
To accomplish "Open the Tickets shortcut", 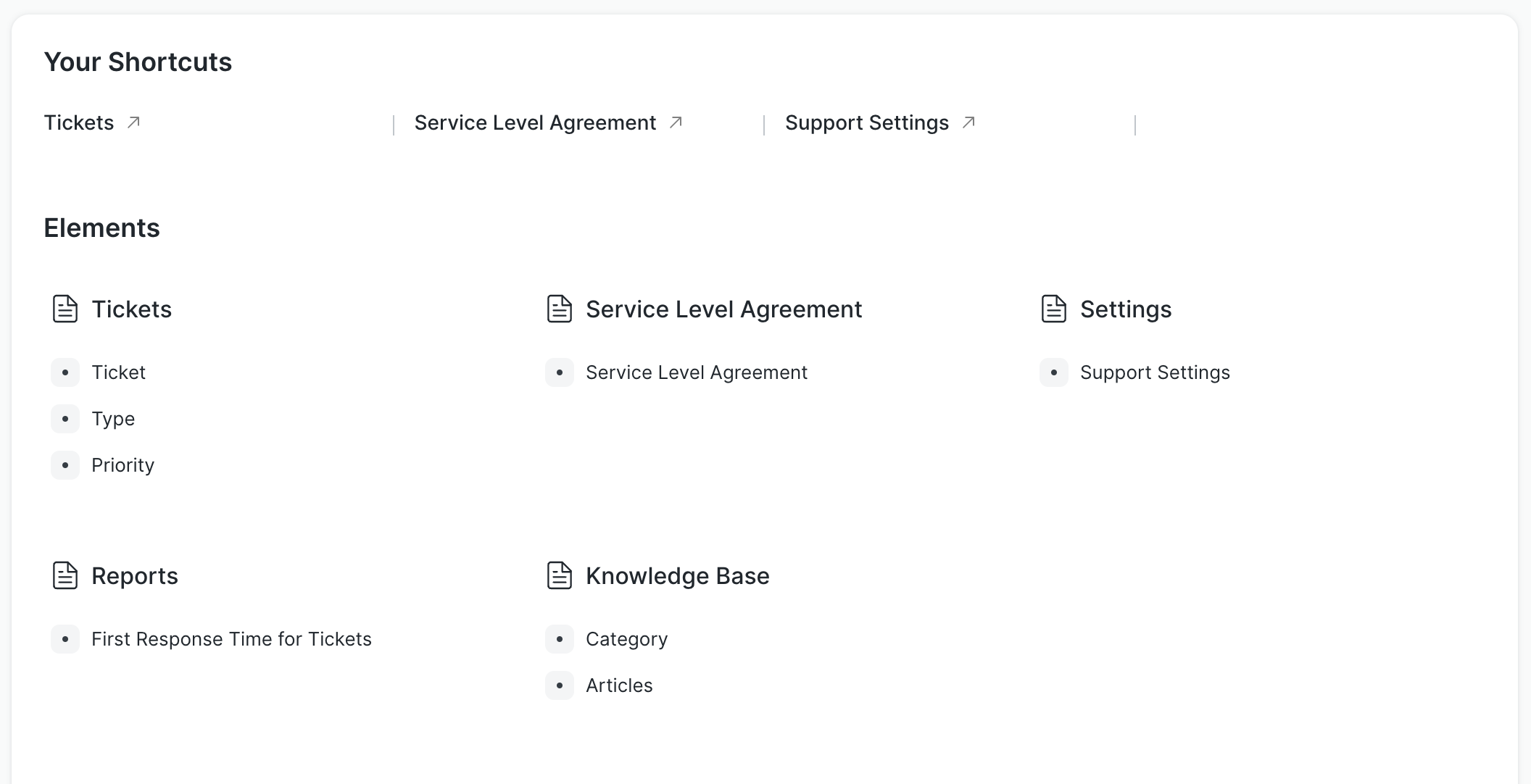I will [79, 122].
